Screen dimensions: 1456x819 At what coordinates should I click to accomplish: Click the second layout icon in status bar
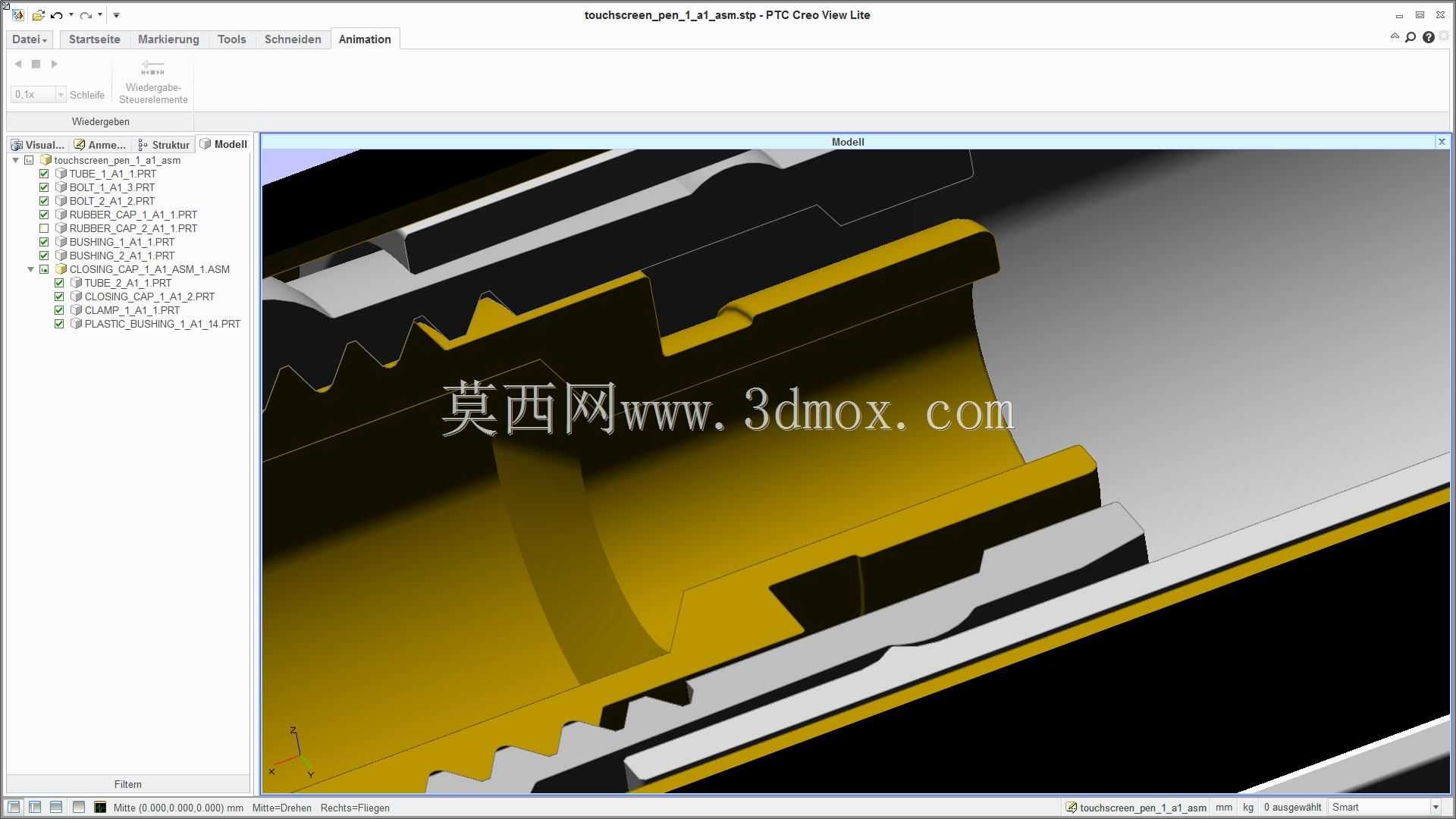[35, 807]
